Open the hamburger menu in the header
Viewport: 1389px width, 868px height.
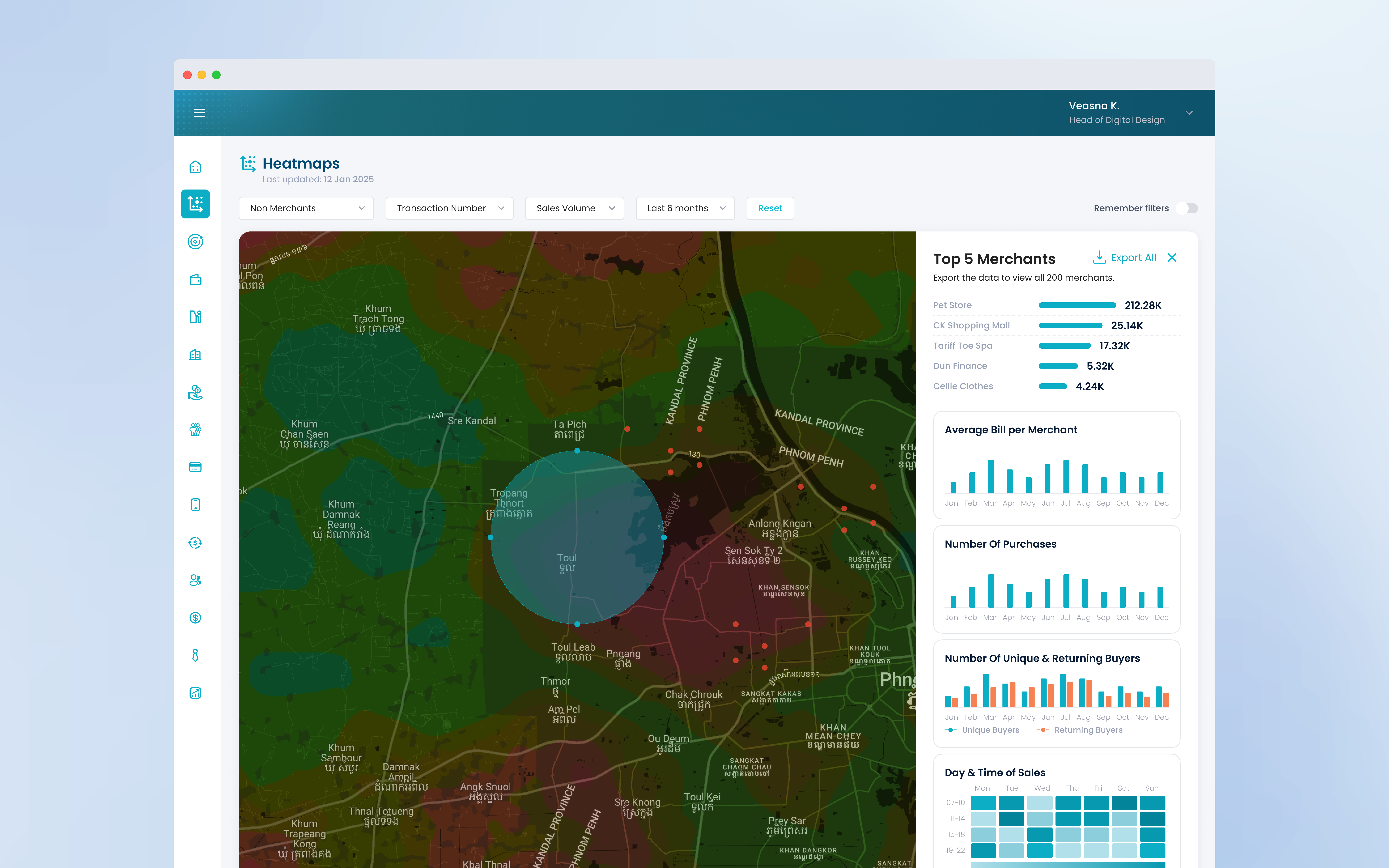200,112
